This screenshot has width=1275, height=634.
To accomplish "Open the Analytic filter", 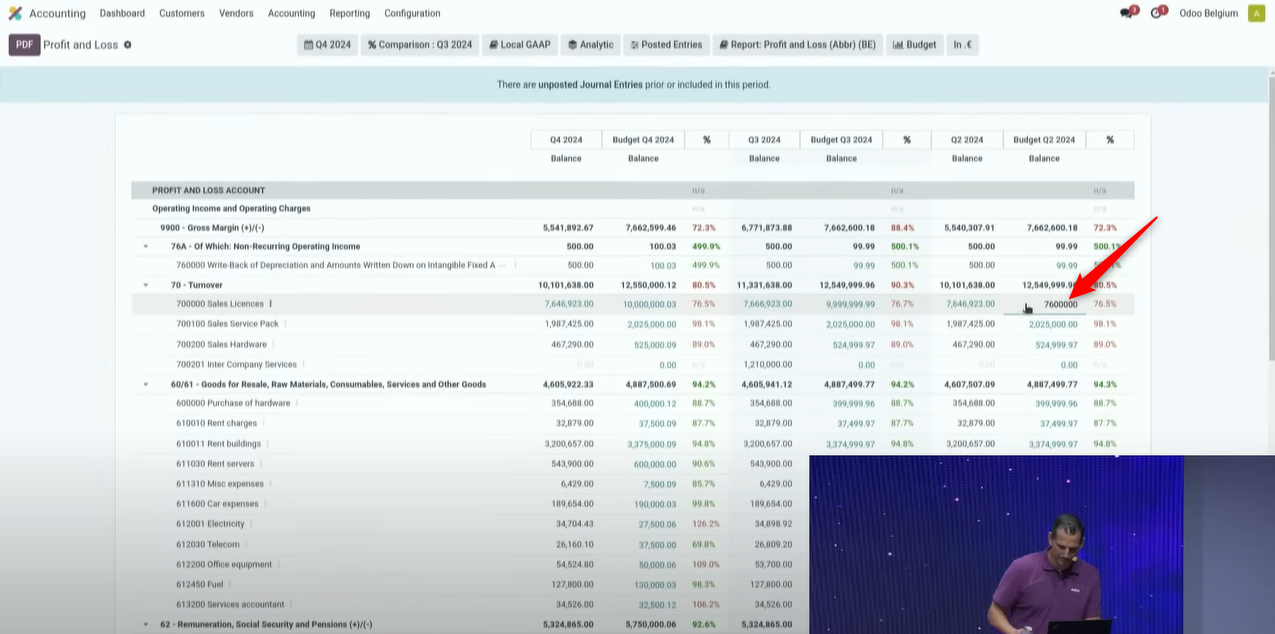I will [590, 45].
